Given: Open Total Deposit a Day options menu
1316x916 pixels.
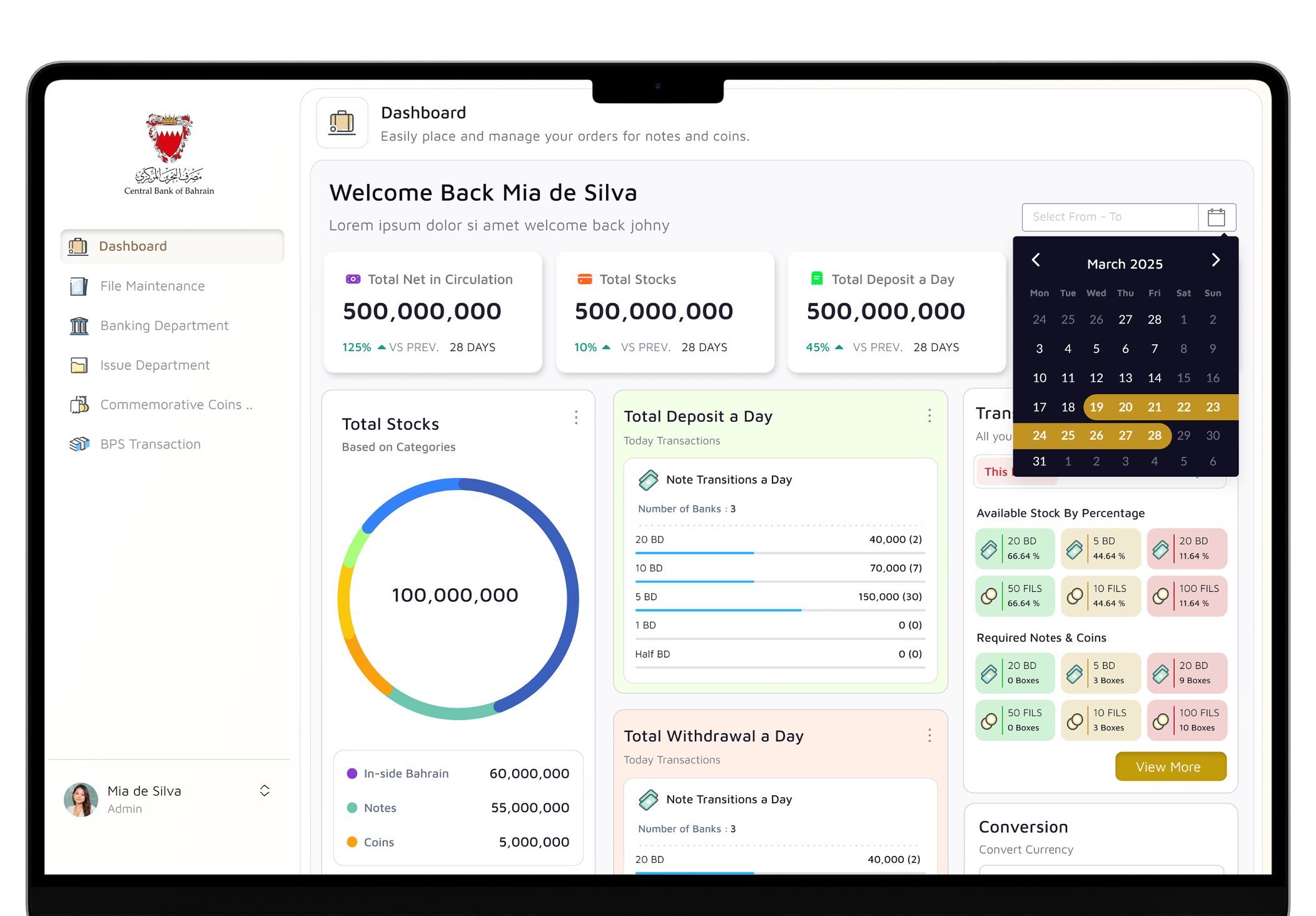Looking at the screenshot, I should [929, 415].
